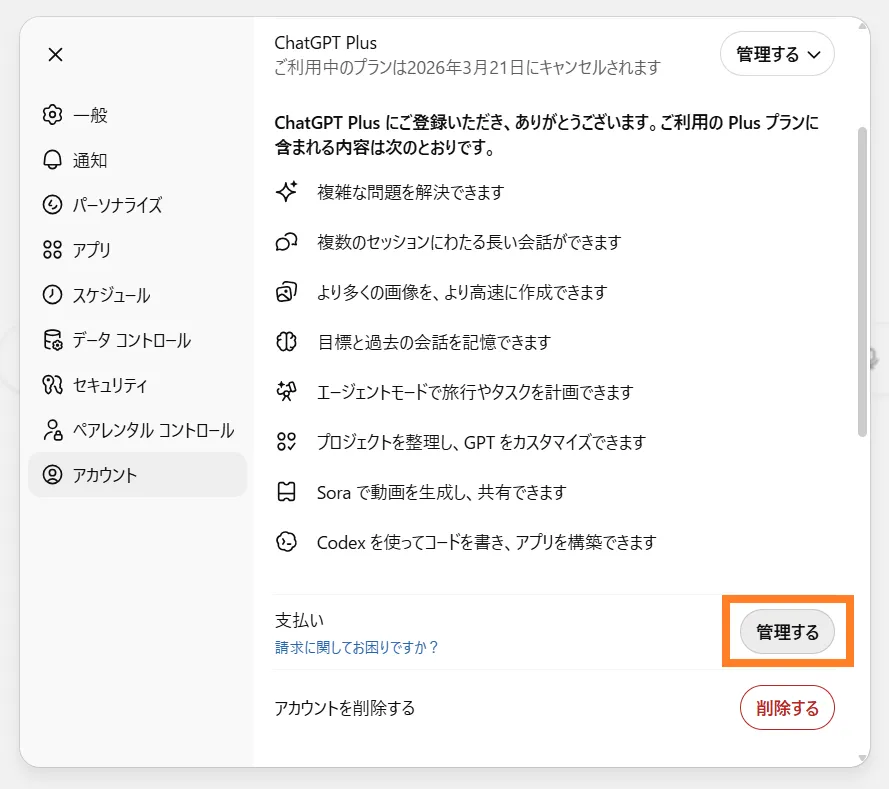Click the gear icon beside 一般
The height and width of the screenshot is (789, 889).
pos(53,115)
